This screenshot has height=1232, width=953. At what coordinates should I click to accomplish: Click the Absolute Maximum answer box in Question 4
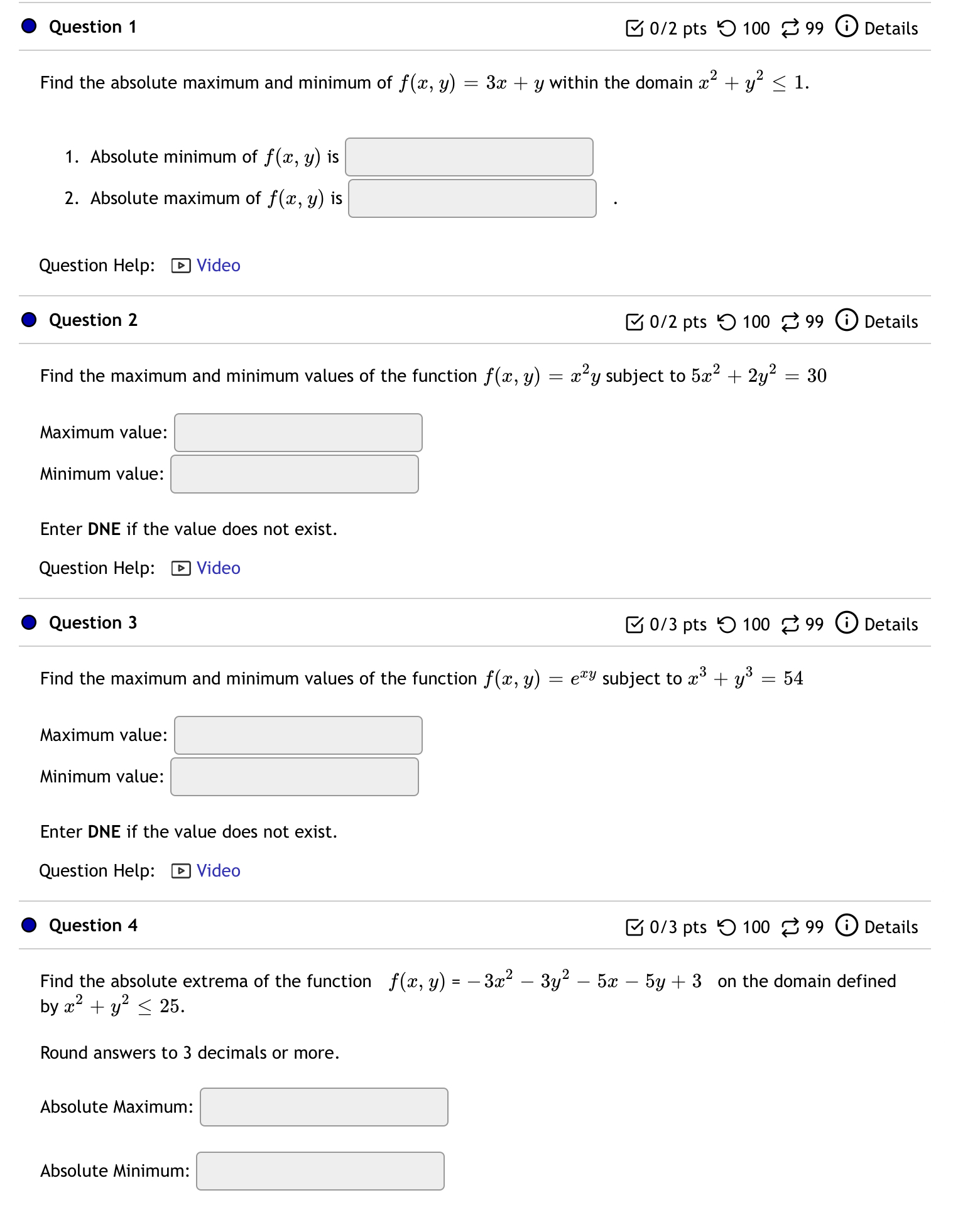(324, 1107)
